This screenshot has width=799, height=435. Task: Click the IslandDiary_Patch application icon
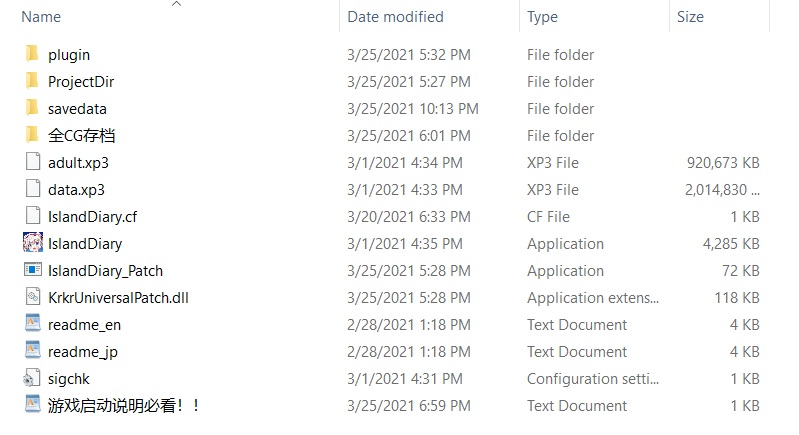[x=32, y=270]
